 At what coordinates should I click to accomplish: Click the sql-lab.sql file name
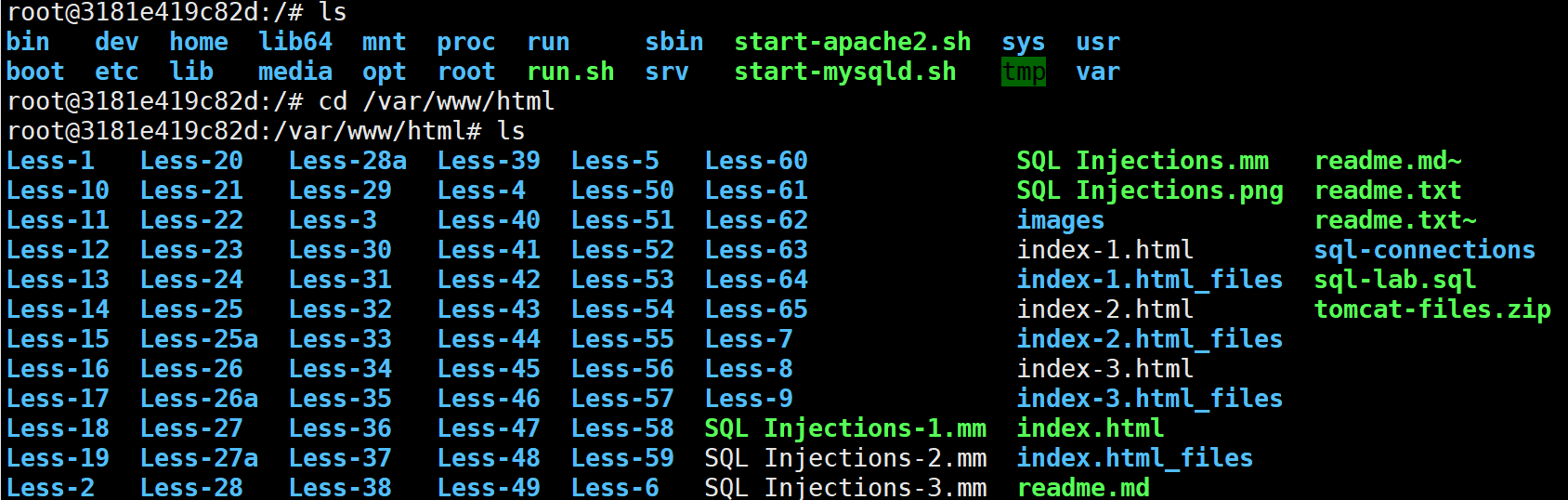tap(1395, 280)
